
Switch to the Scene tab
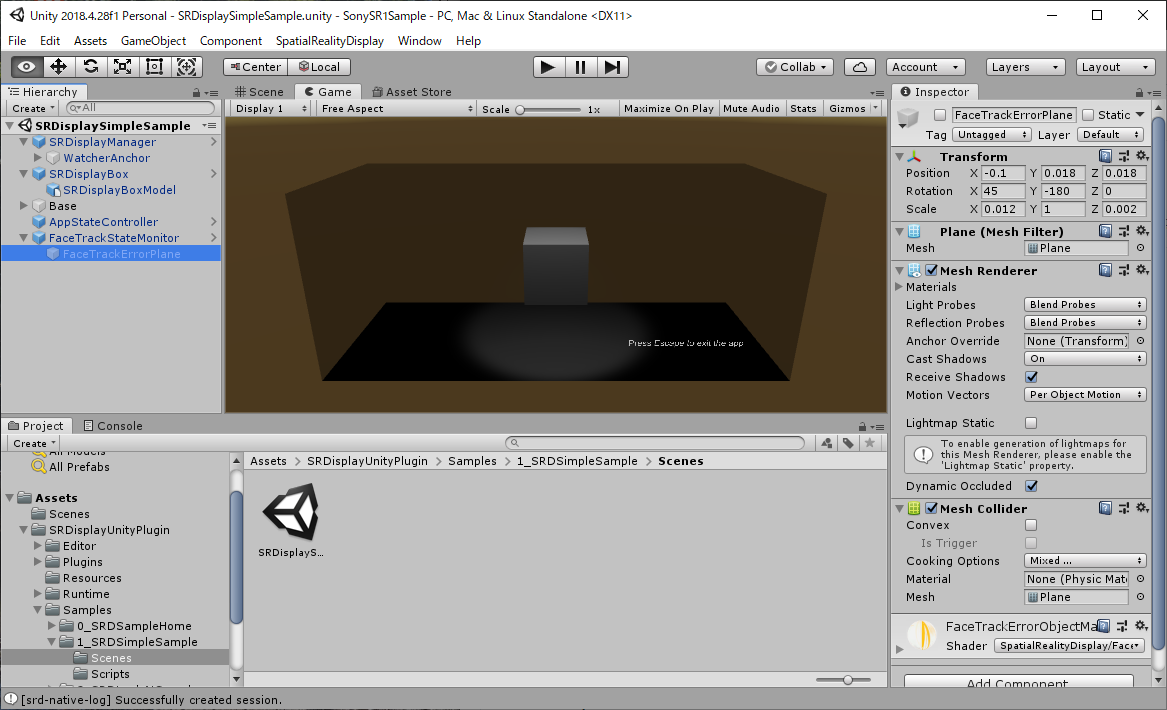point(260,92)
